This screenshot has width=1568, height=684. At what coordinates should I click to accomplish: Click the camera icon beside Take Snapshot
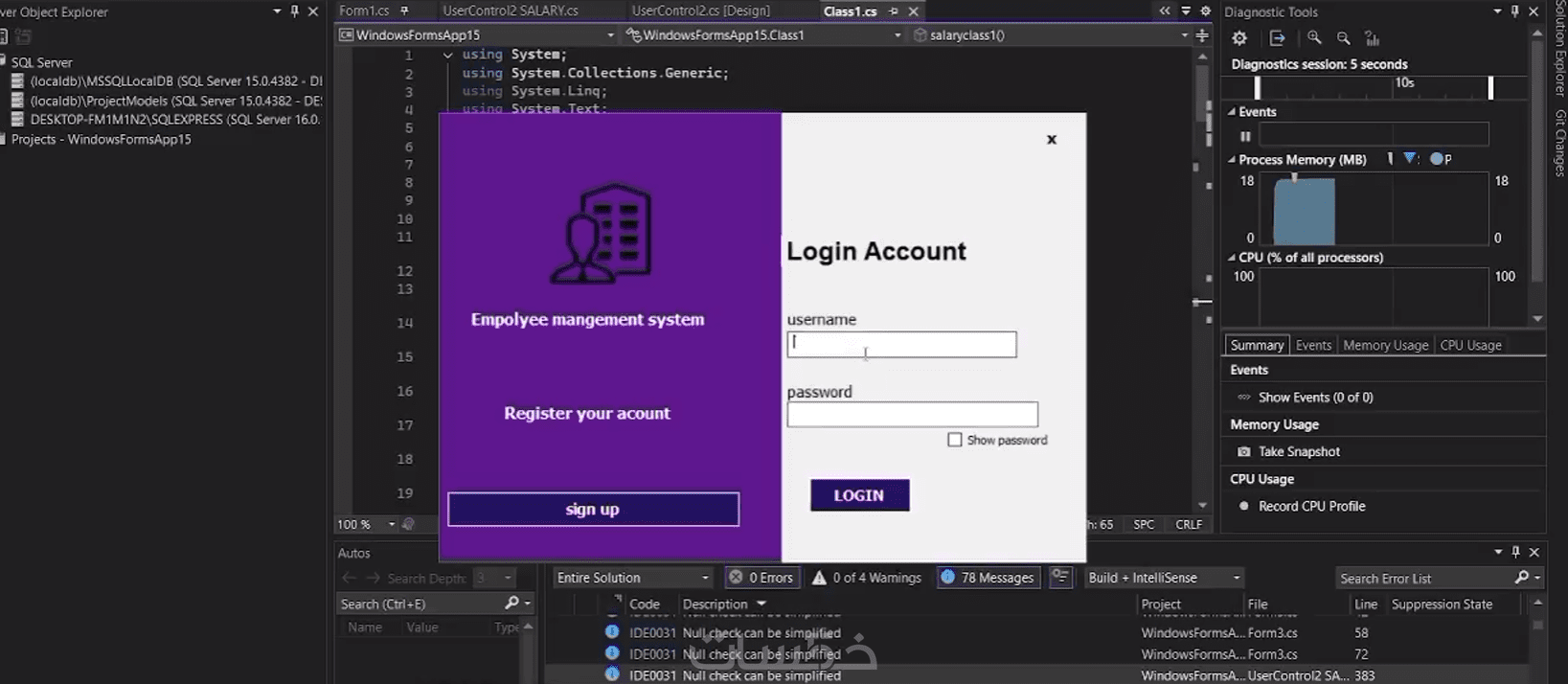[1243, 451]
